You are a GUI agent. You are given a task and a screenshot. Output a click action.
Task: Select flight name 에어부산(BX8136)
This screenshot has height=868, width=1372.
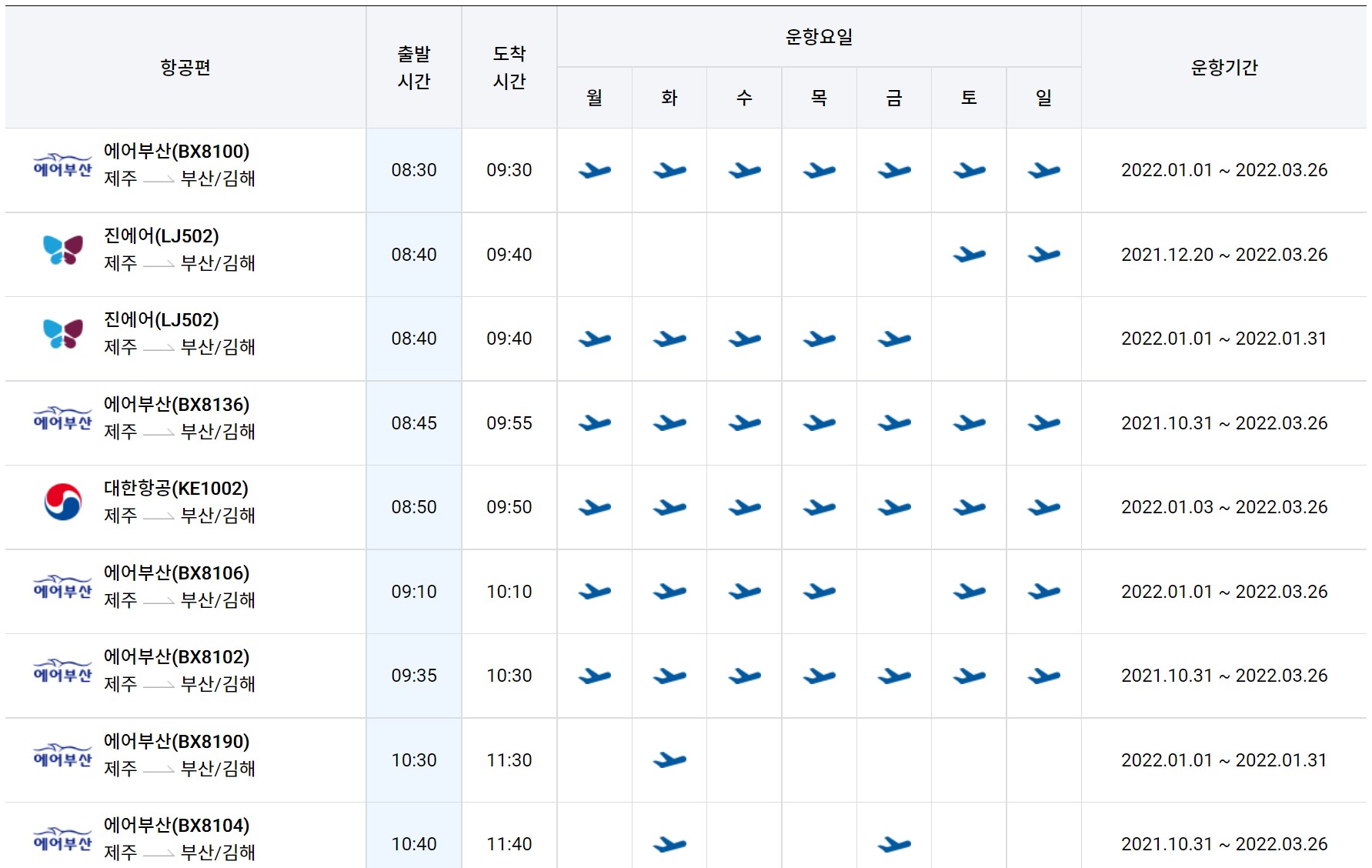pyautogui.click(x=177, y=405)
